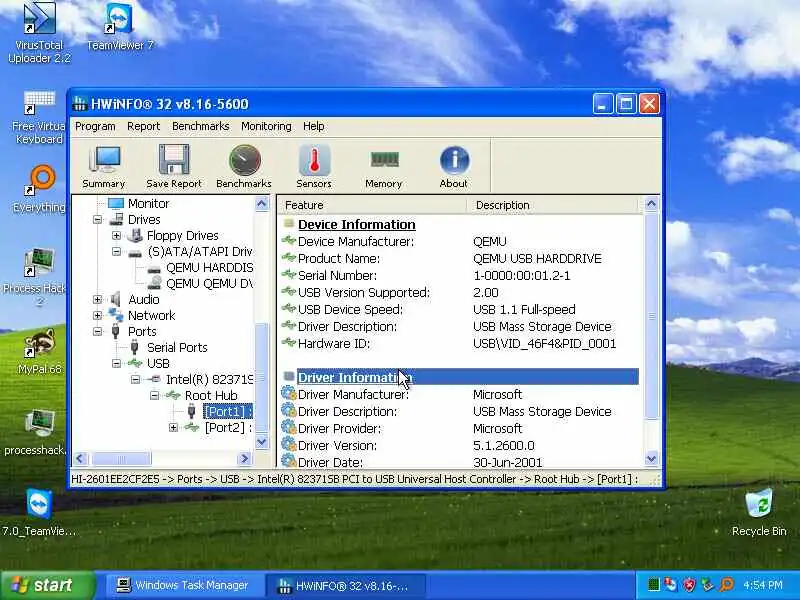Expand the [Port2] tree node

tap(173, 428)
